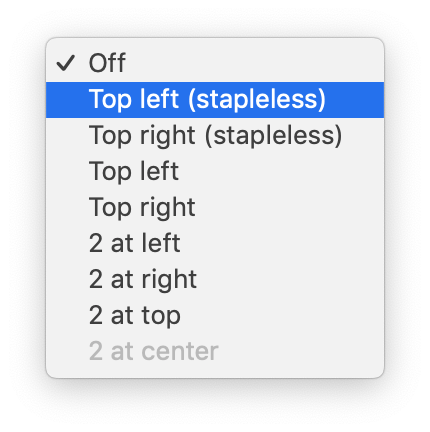430x432 pixels.
Task: Choose Top left (stapleless) option
Action: (x=215, y=100)
